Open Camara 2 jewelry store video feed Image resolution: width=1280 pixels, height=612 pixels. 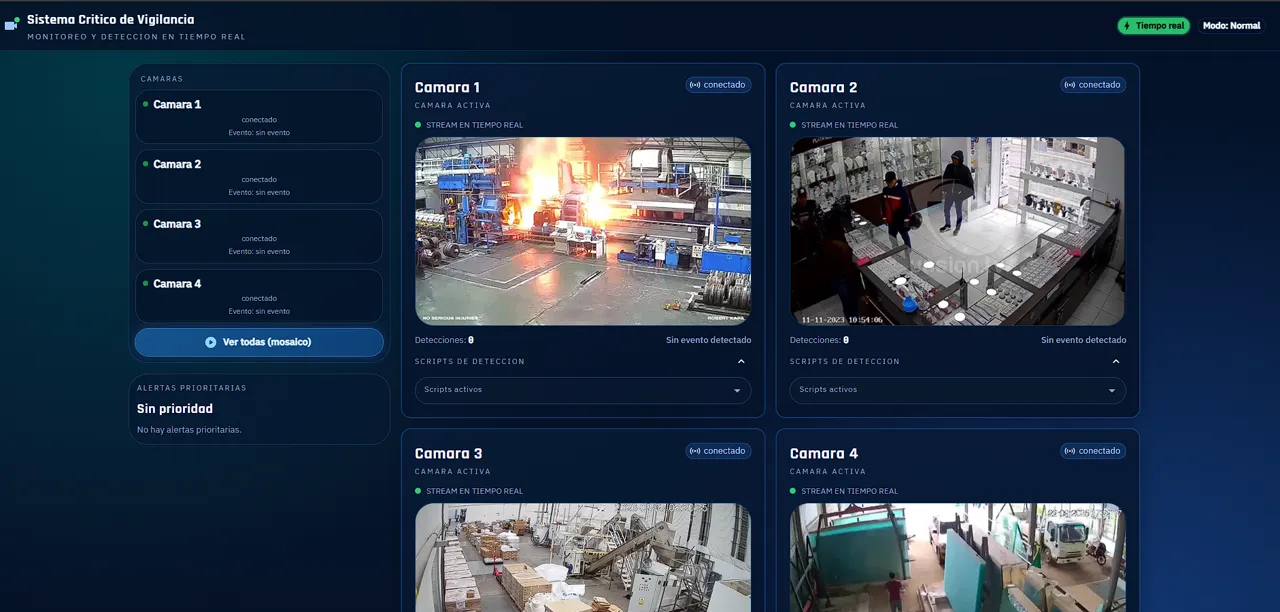[x=958, y=231]
